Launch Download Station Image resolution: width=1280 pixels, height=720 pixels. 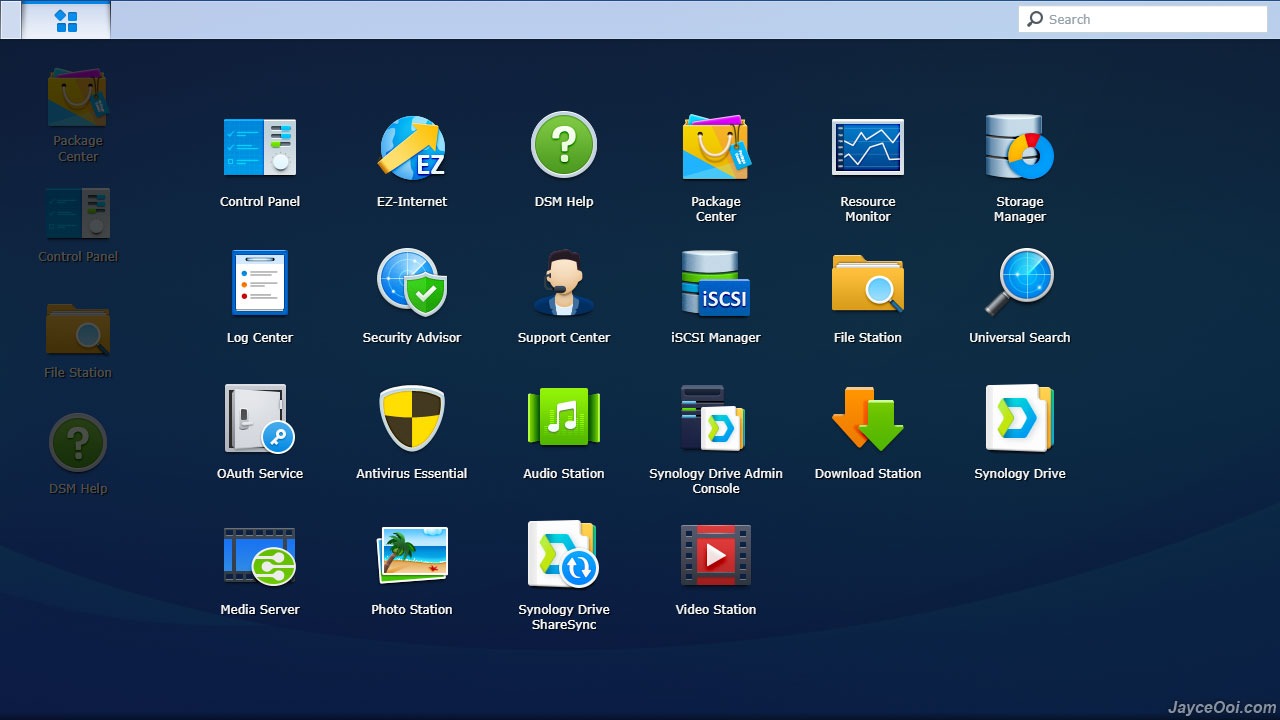tap(868, 419)
